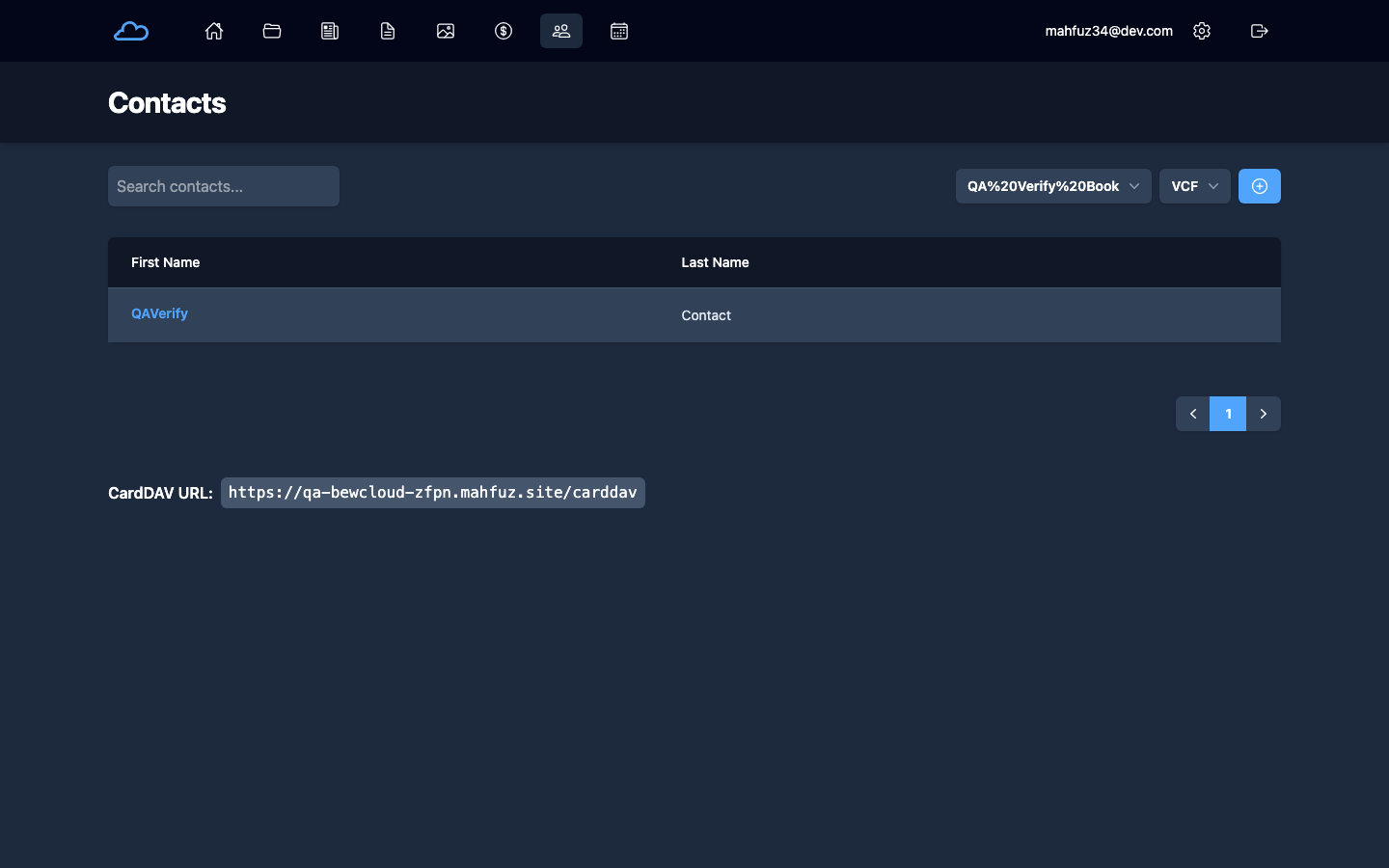Viewport: 1389px width, 868px height.
Task: Select page 1 in pagination
Action: coord(1228,414)
